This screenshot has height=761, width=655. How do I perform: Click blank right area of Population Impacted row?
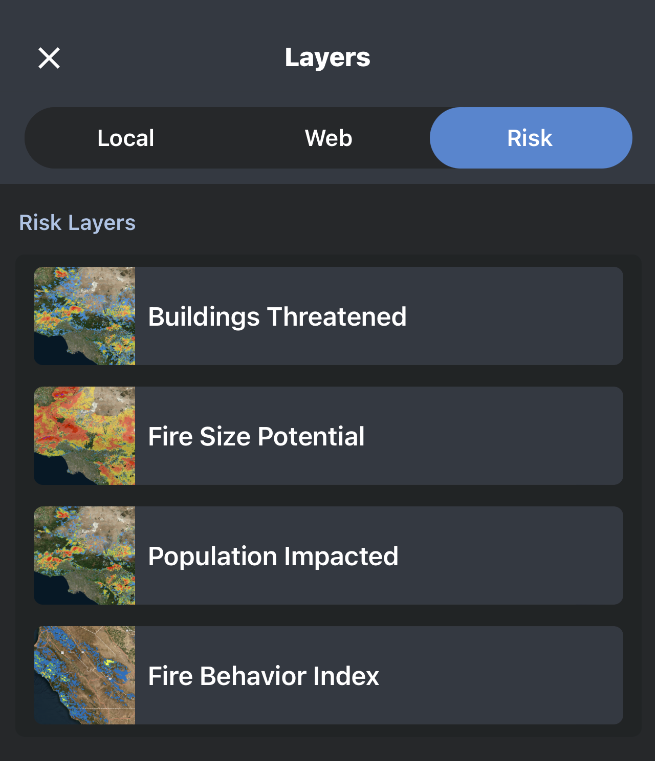540,556
